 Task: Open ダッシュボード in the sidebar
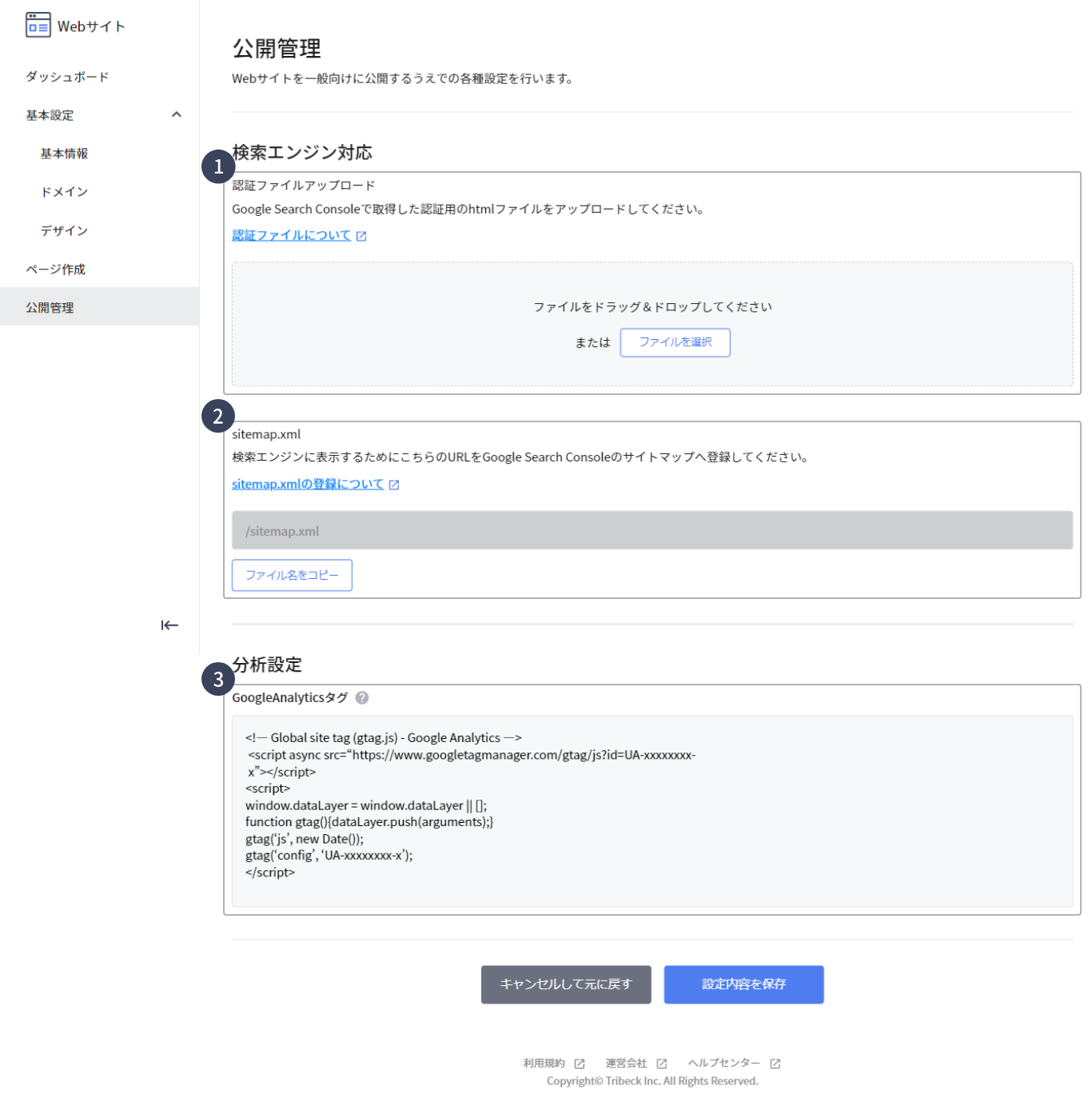tap(67, 77)
